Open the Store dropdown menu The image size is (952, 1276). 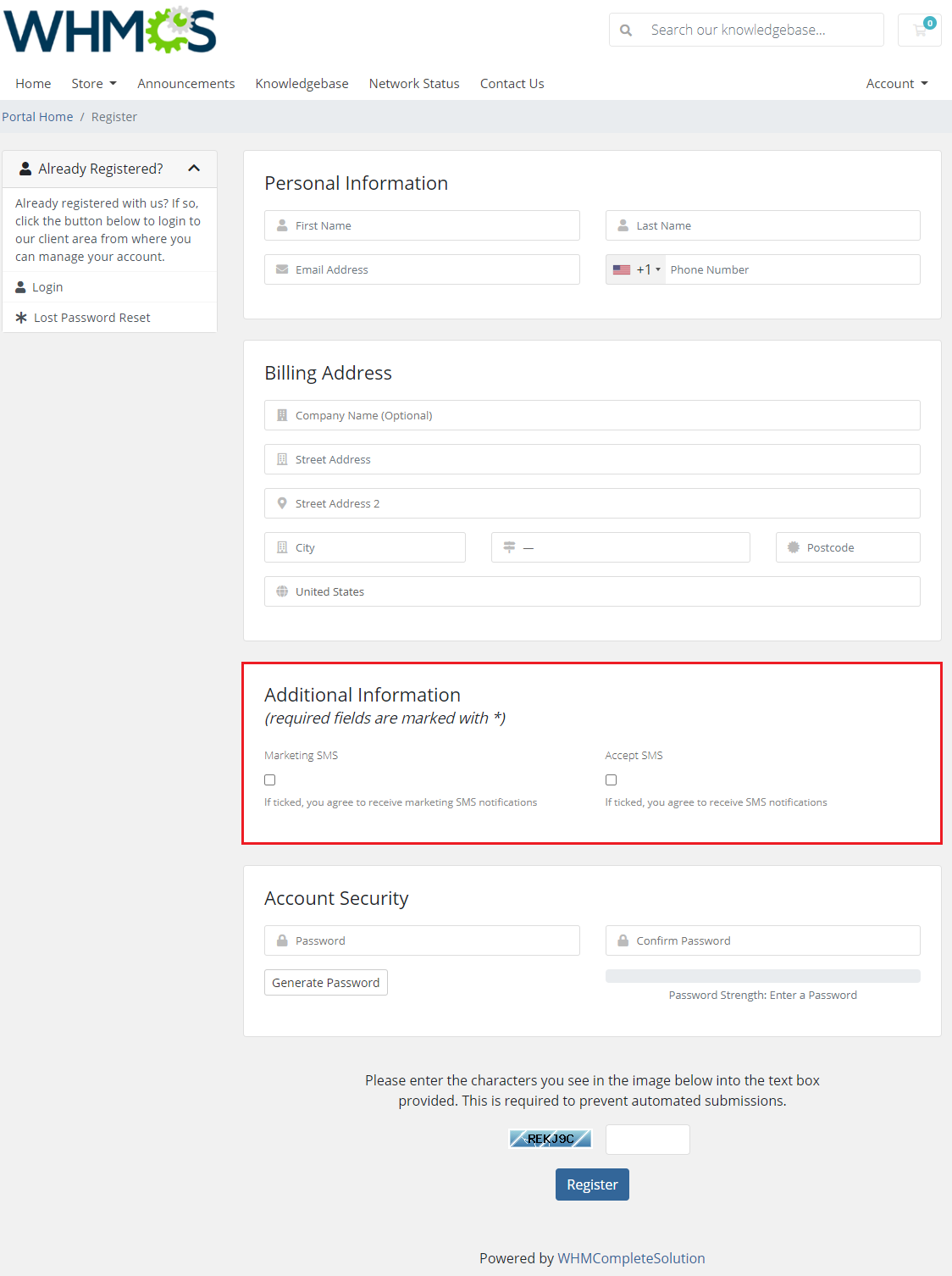coord(94,83)
